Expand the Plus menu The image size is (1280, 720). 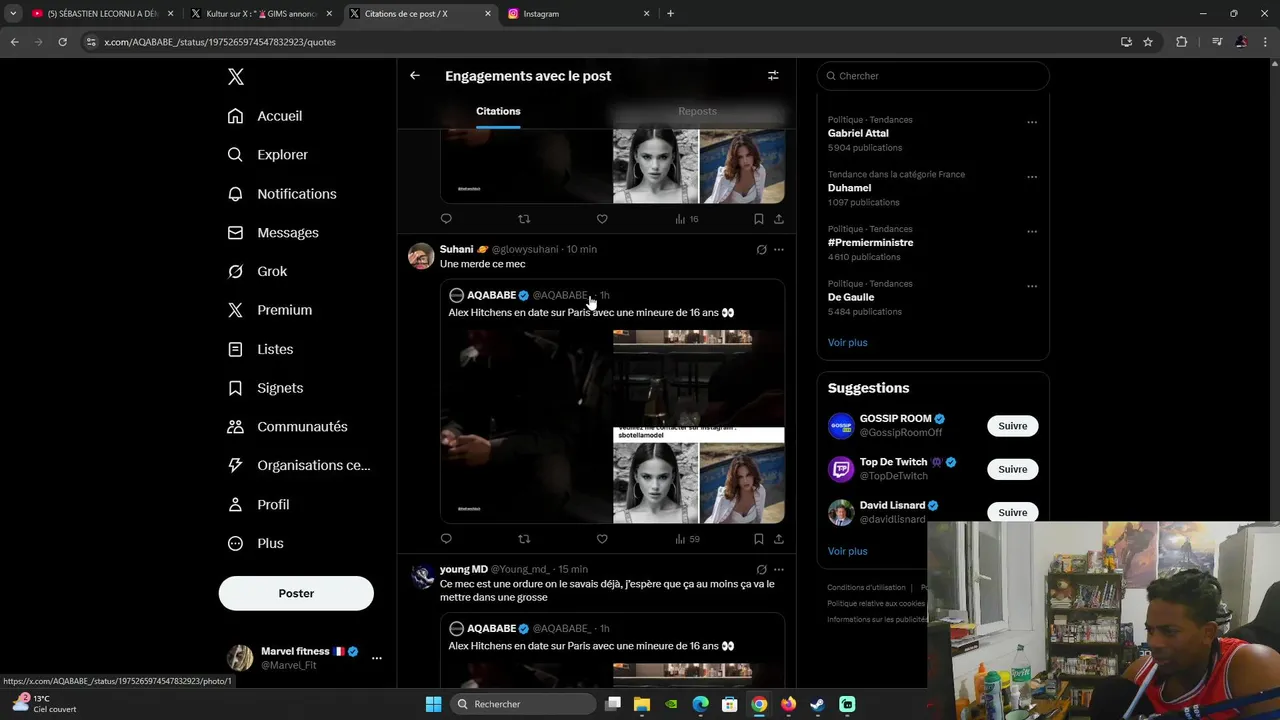pyautogui.click(x=255, y=543)
